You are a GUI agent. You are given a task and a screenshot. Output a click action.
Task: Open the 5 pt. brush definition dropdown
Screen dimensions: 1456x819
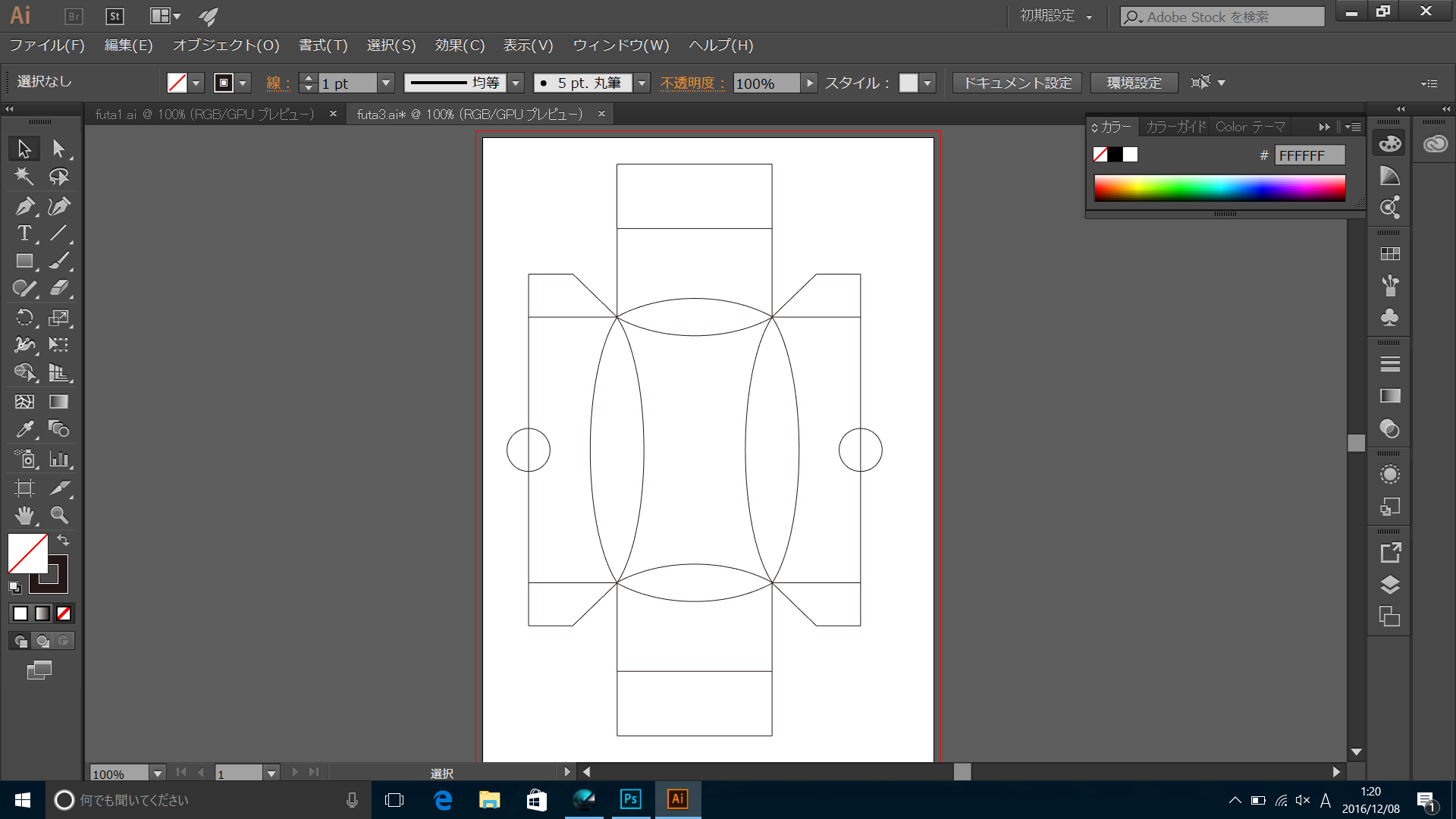click(x=642, y=83)
